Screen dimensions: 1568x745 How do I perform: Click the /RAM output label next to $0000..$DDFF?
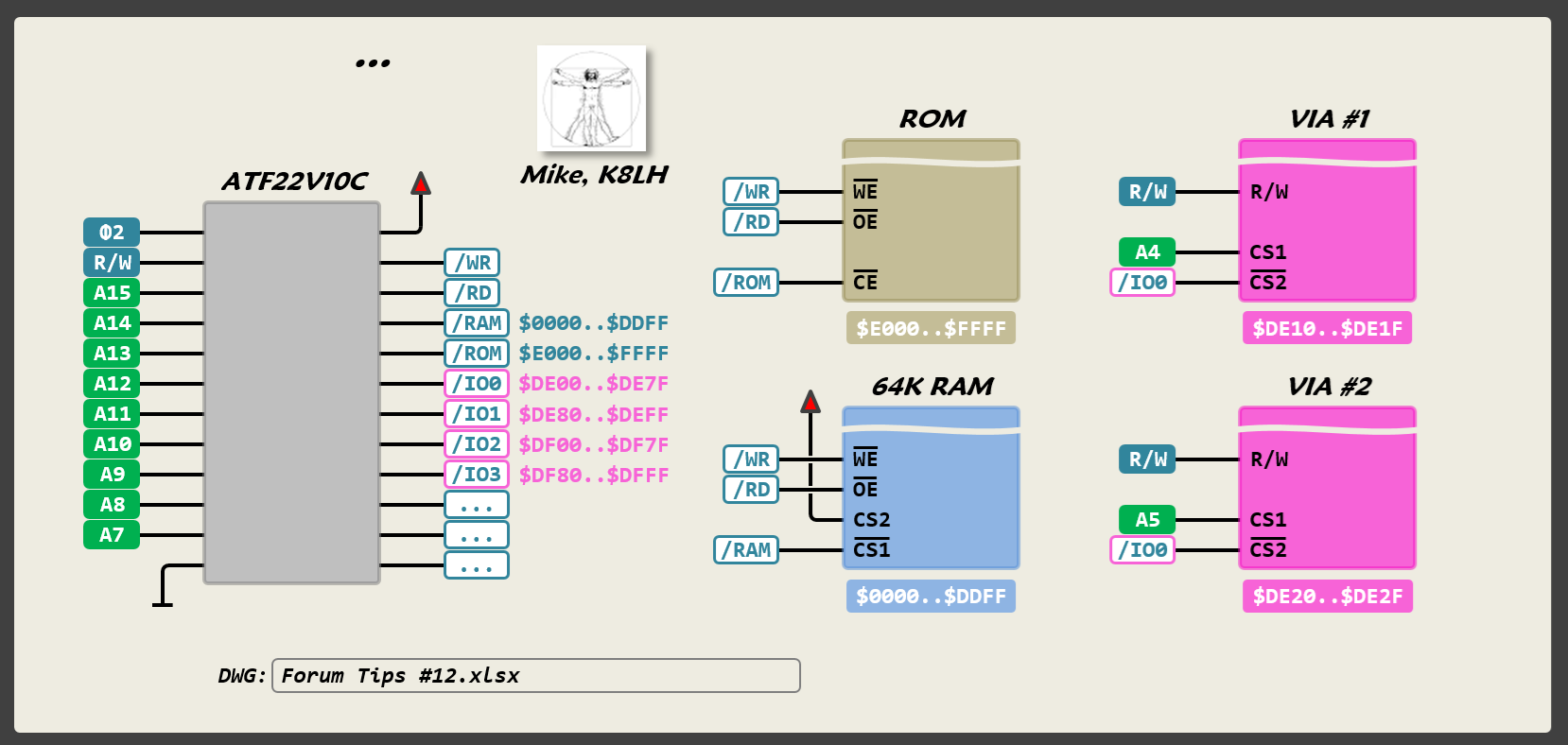click(x=477, y=323)
